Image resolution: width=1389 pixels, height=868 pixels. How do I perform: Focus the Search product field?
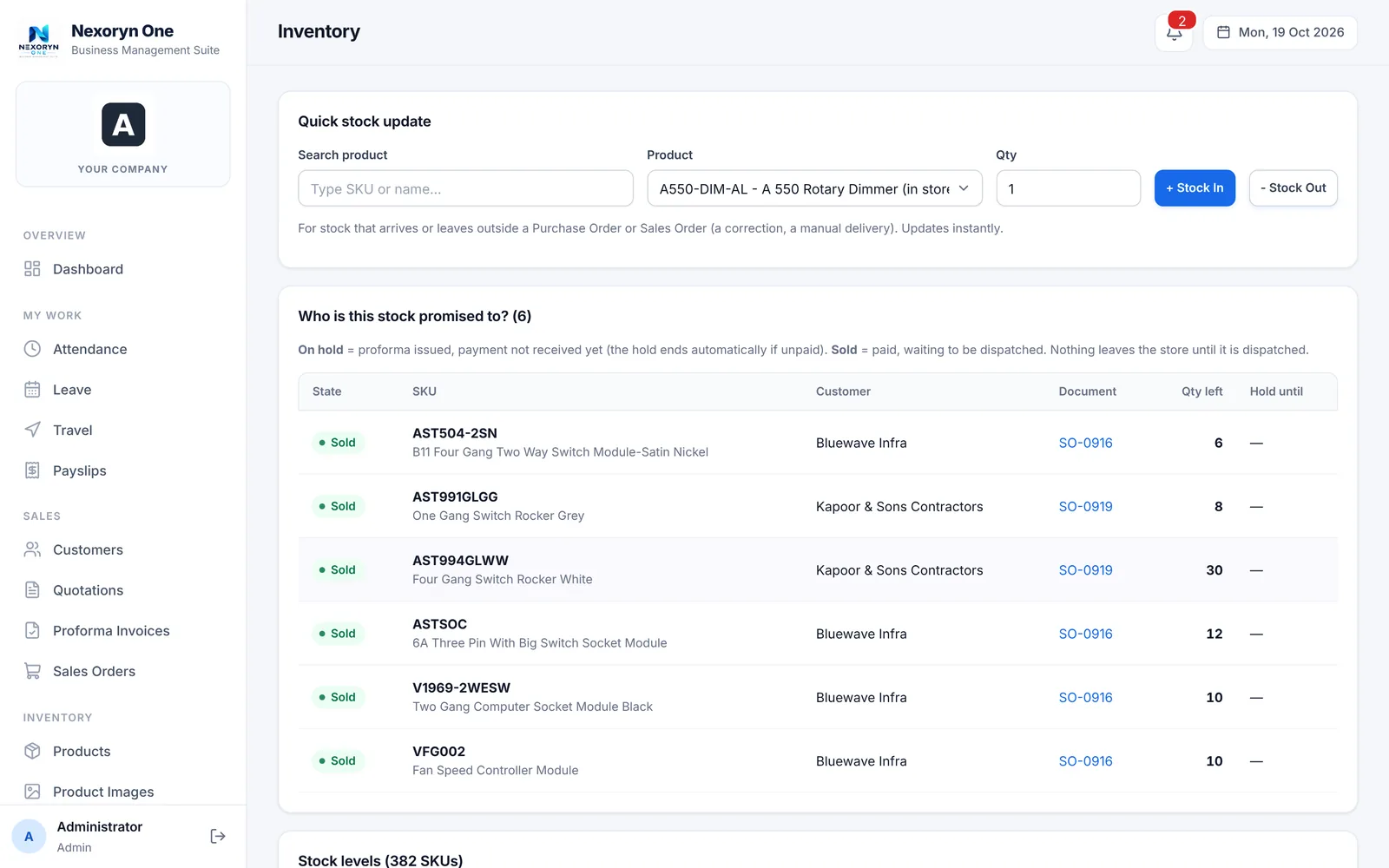pos(465,188)
